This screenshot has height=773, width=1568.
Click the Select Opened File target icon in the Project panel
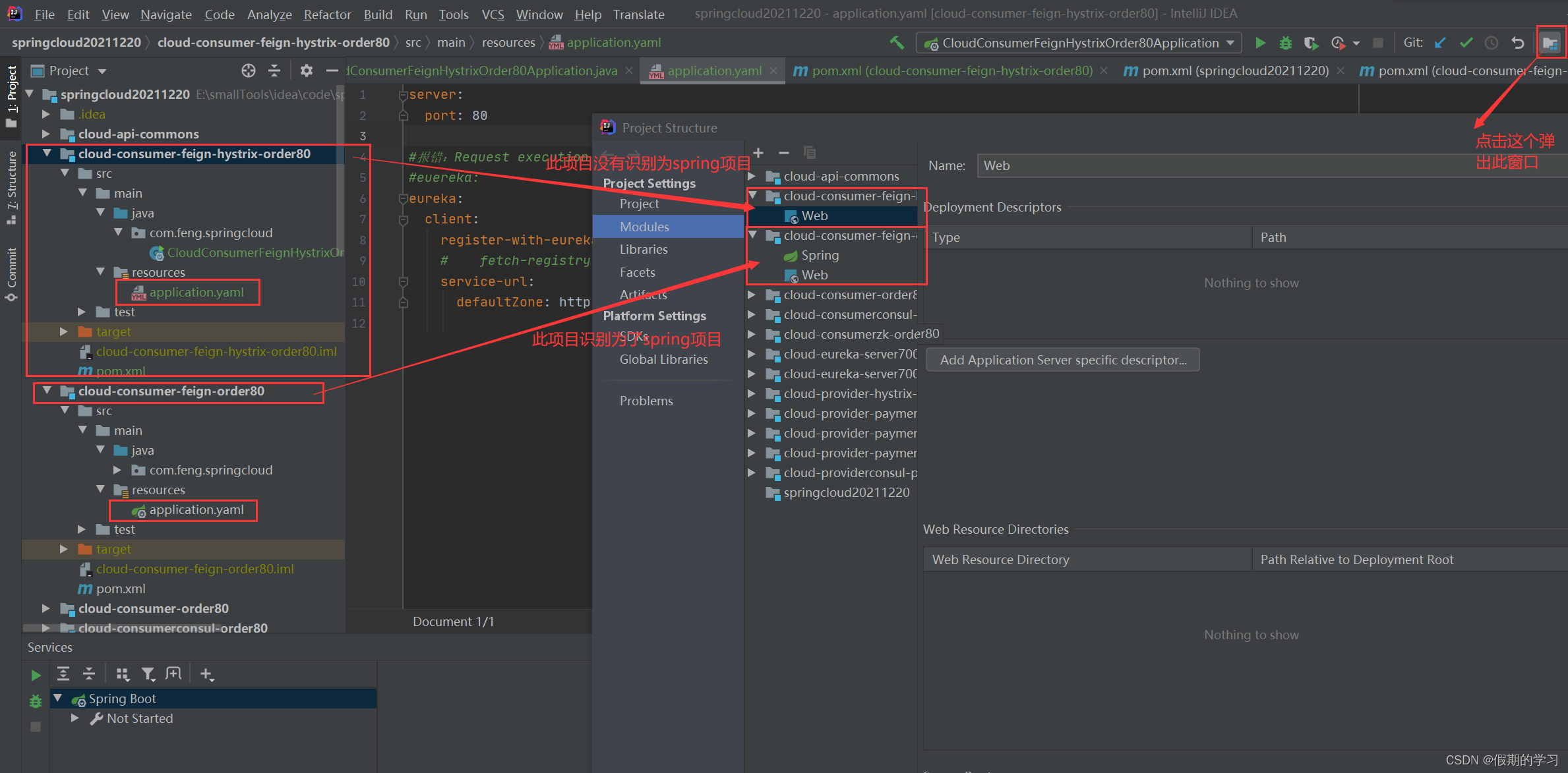click(x=249, y=71)
